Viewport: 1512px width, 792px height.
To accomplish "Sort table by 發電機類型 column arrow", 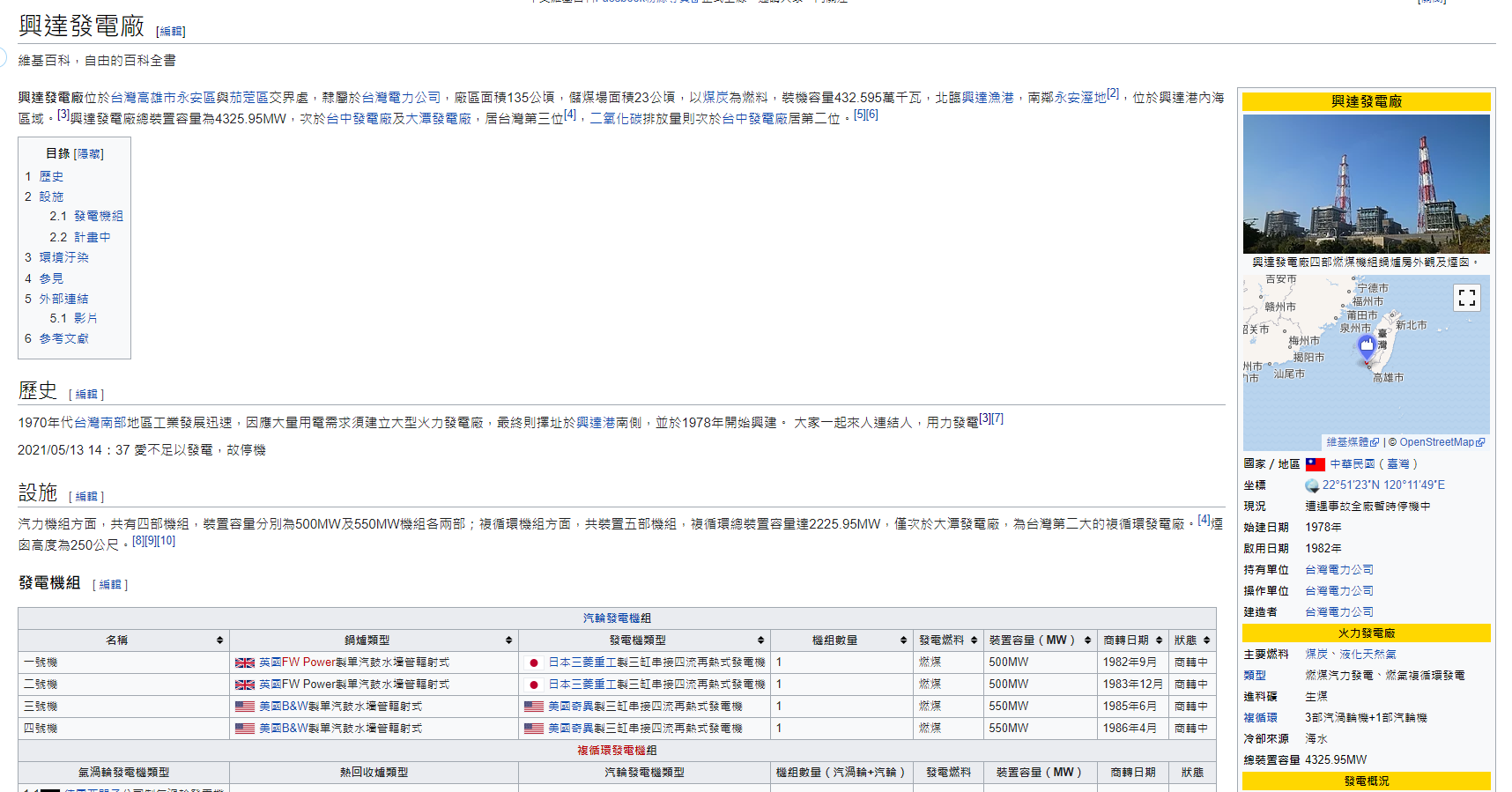I will 760,640.
